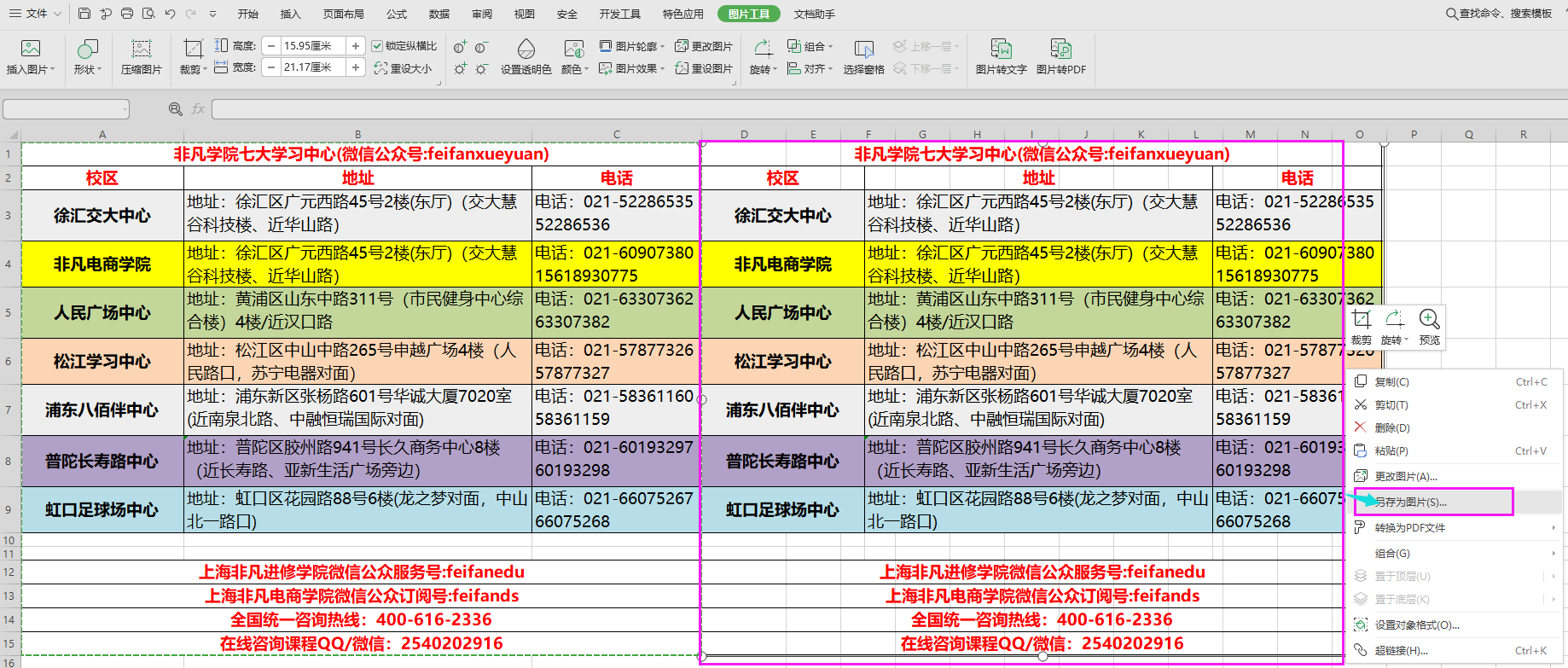Click the height minus stepper button

coord(271,46)
